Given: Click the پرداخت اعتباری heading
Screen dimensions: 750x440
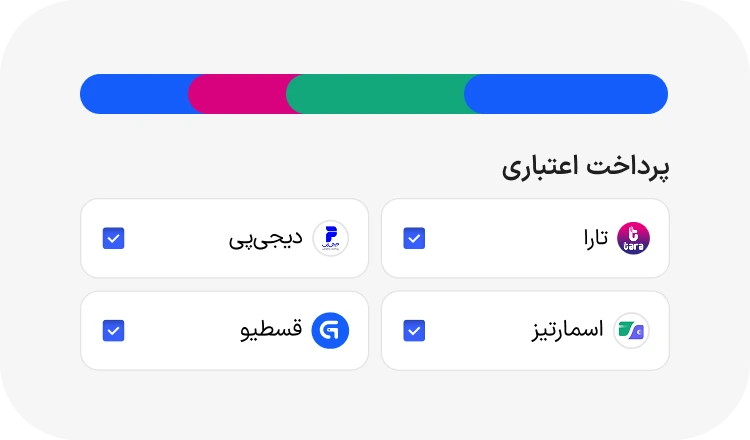Looking at the screenshot, I should coord(585,167).
